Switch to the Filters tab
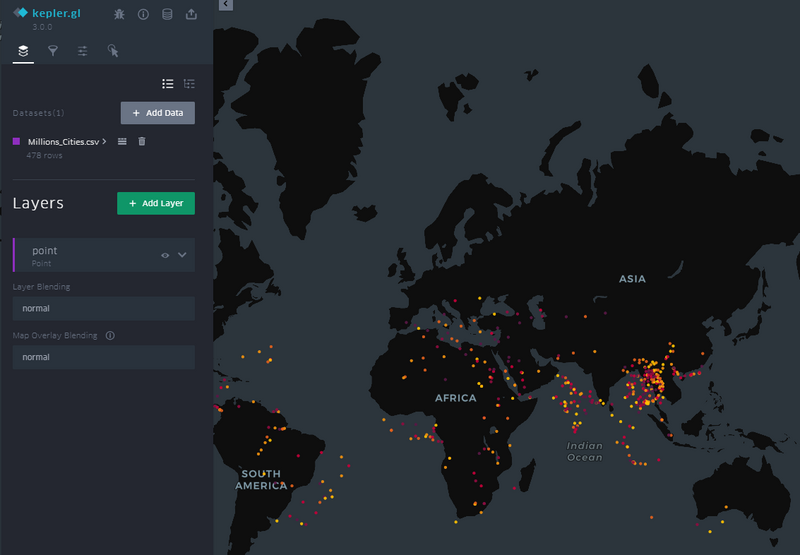The width and height of the screenshot is (800, 555). click(53, 50)
